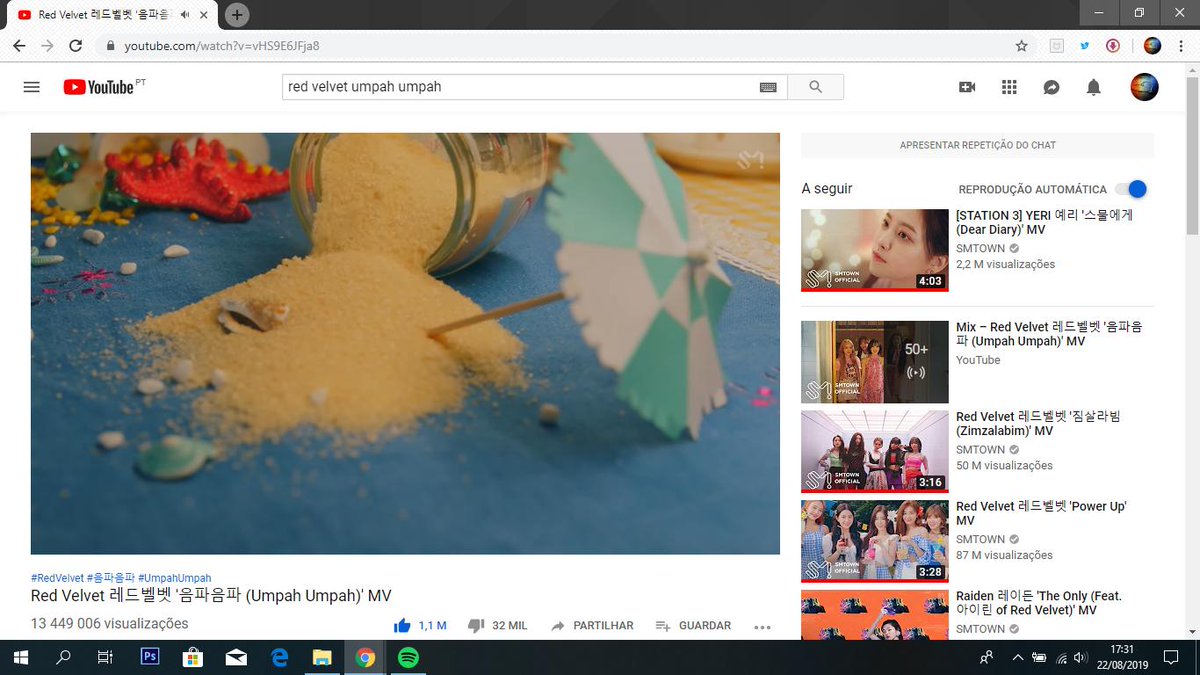The image size is (1200, 675).
Task: Go back with the browser back arrow
Action: (19, 46)
